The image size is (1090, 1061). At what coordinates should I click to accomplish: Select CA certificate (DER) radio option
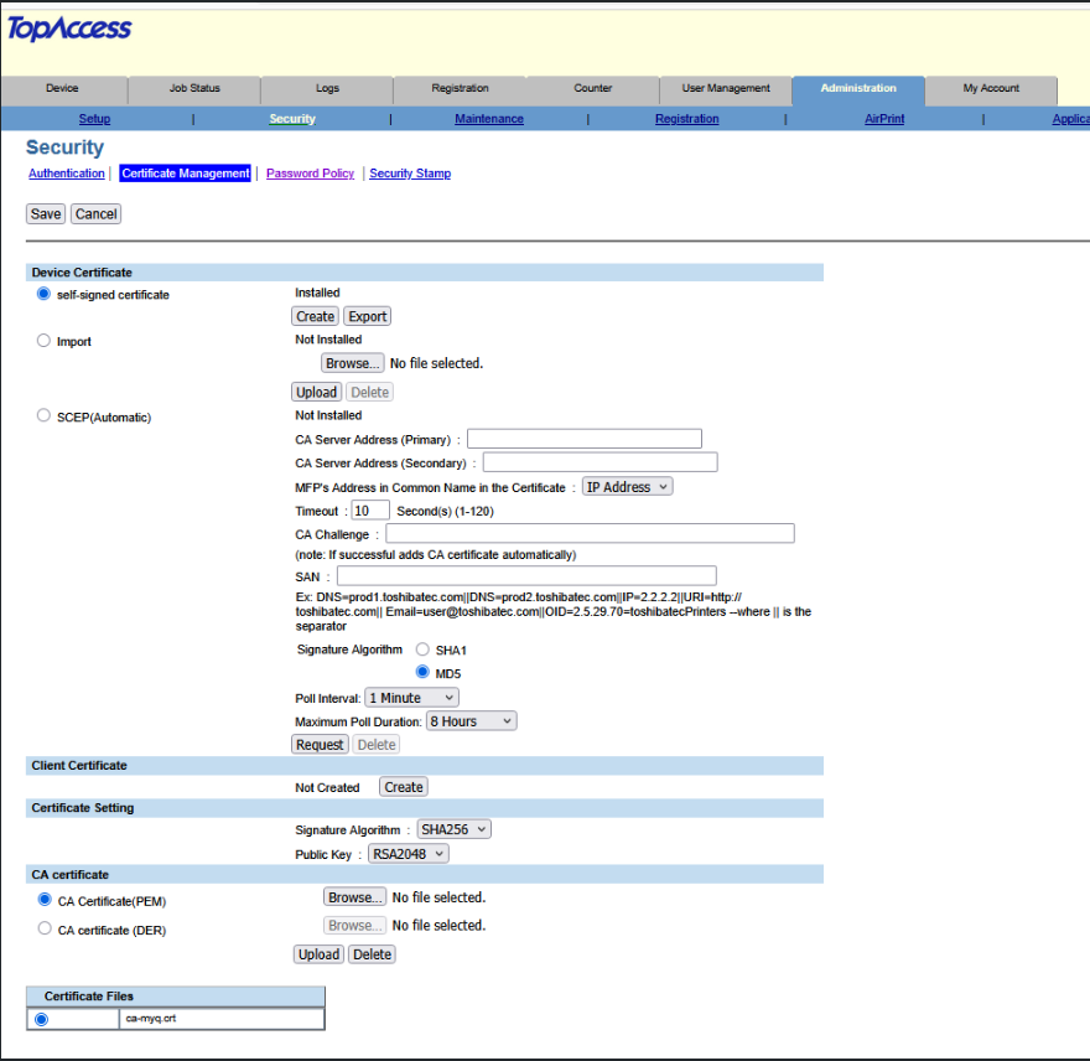pos(44,929)
